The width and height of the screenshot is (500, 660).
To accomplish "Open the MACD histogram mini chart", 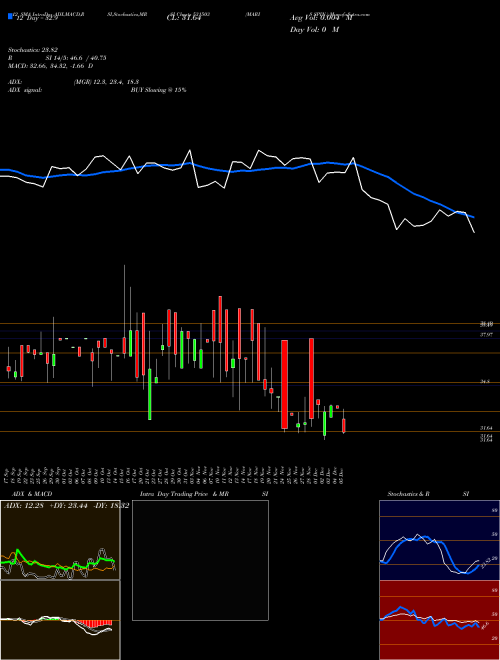I will [x=60, y=620].
